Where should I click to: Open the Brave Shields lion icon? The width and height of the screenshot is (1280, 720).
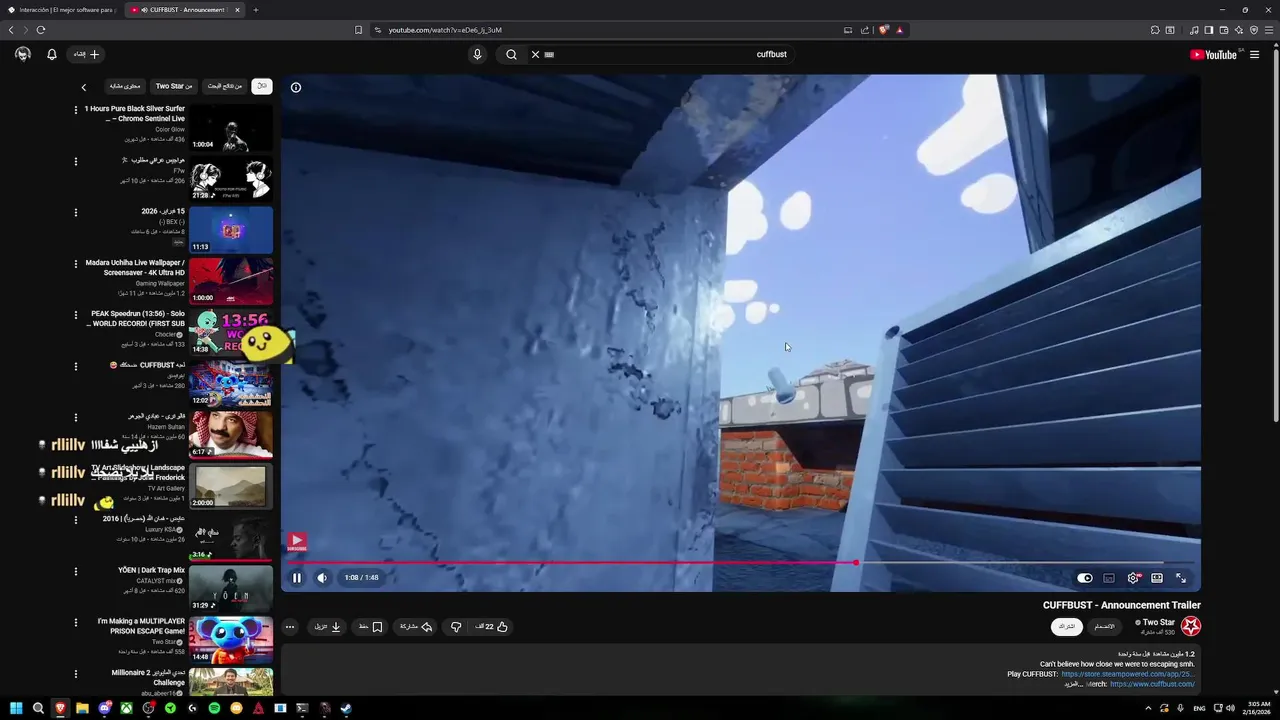(883, 30)
